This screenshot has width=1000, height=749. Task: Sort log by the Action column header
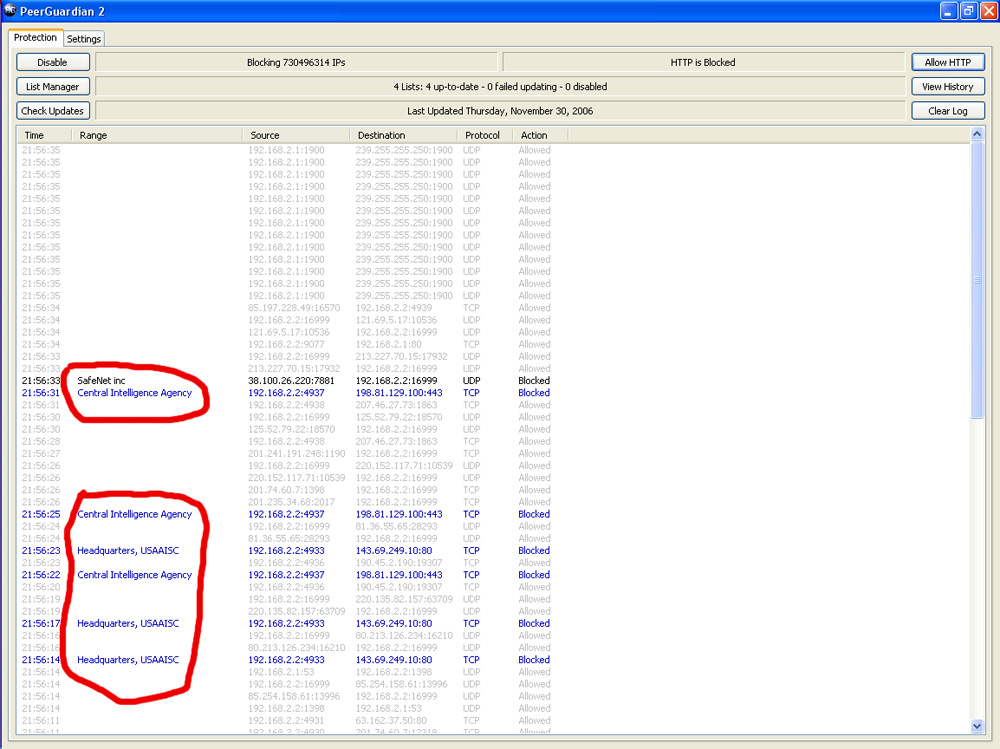pyautogui.click(x=540, y=135)
